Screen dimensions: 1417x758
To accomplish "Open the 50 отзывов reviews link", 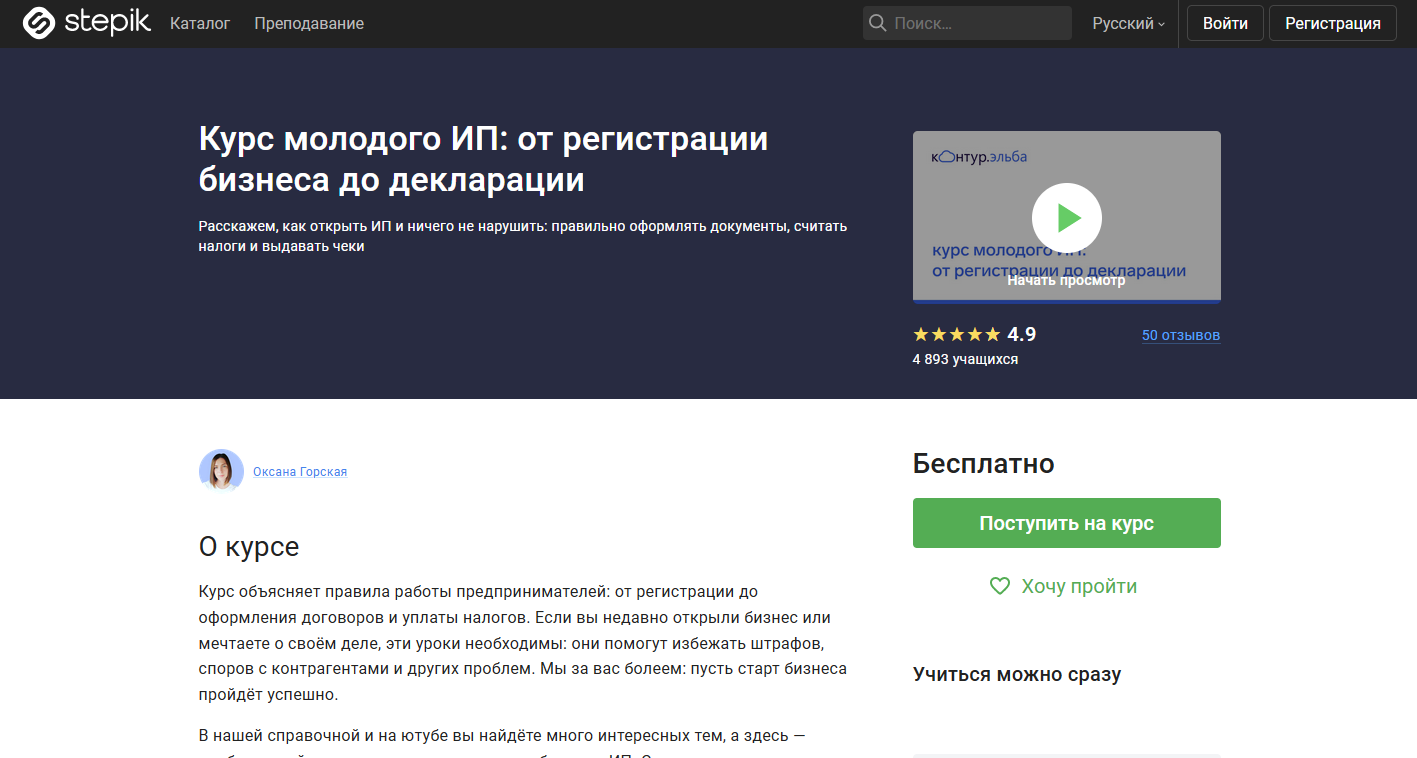I will point(1180,335).
